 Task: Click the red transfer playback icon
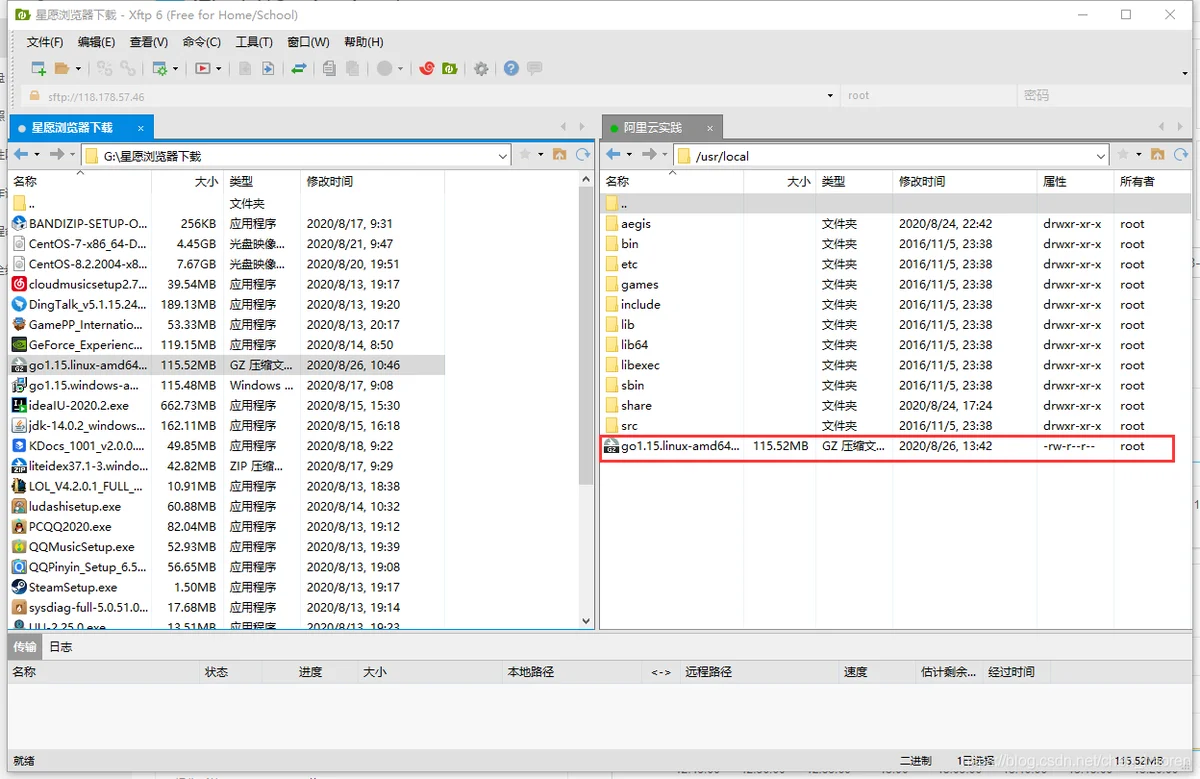(204, 68)
